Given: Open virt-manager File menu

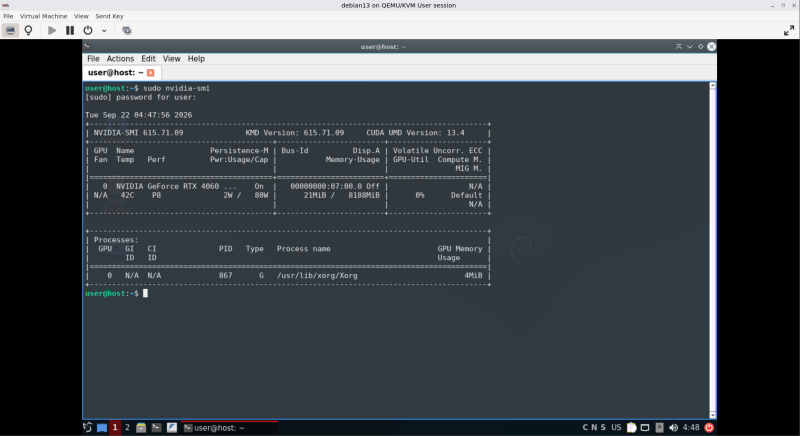Looking at the screenshot, I should (8, 16).
